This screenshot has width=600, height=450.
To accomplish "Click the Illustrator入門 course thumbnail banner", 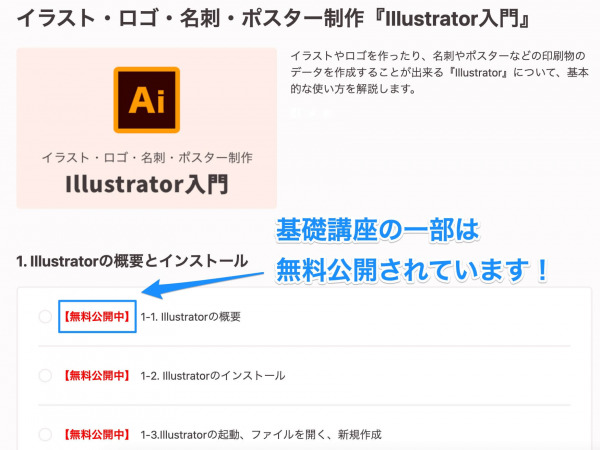I will pos(147,128).
